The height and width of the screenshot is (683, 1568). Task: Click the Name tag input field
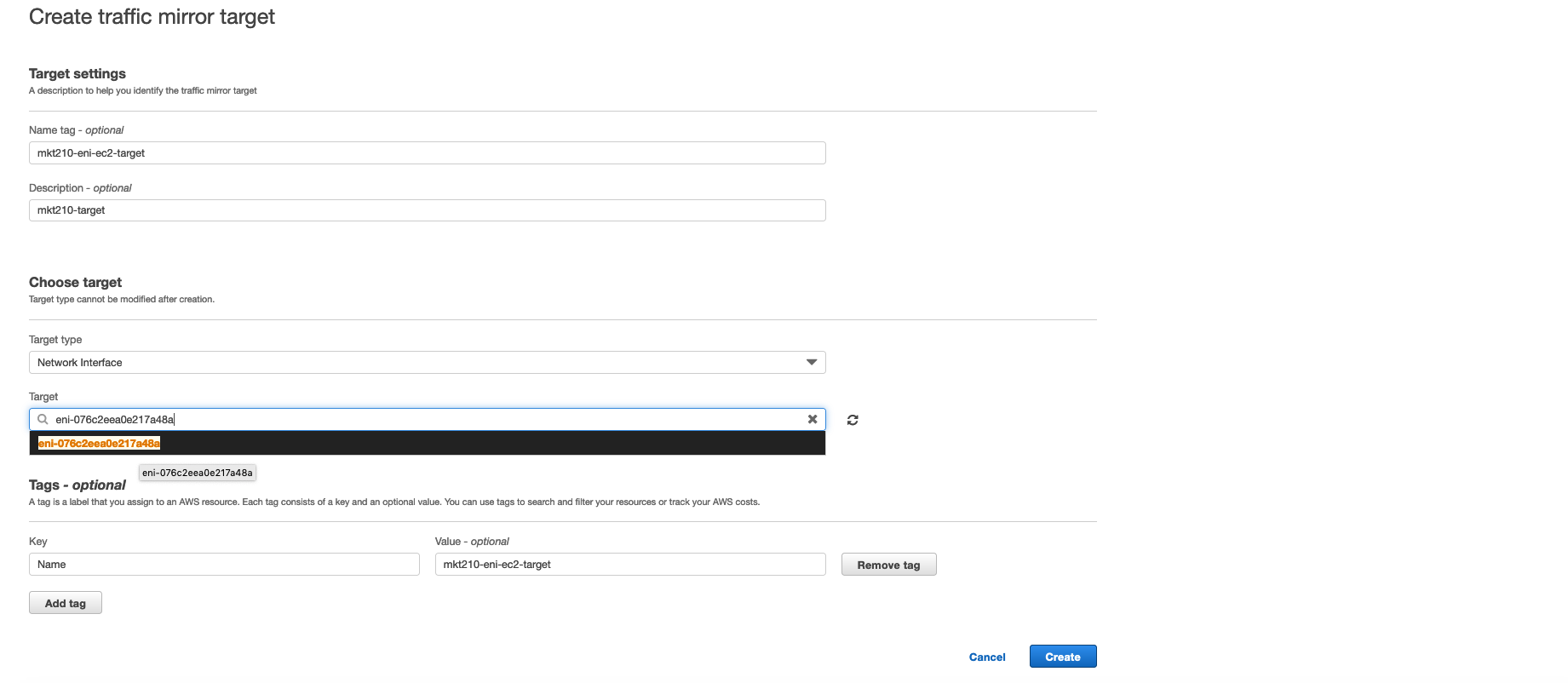click(x=426, y=153)
